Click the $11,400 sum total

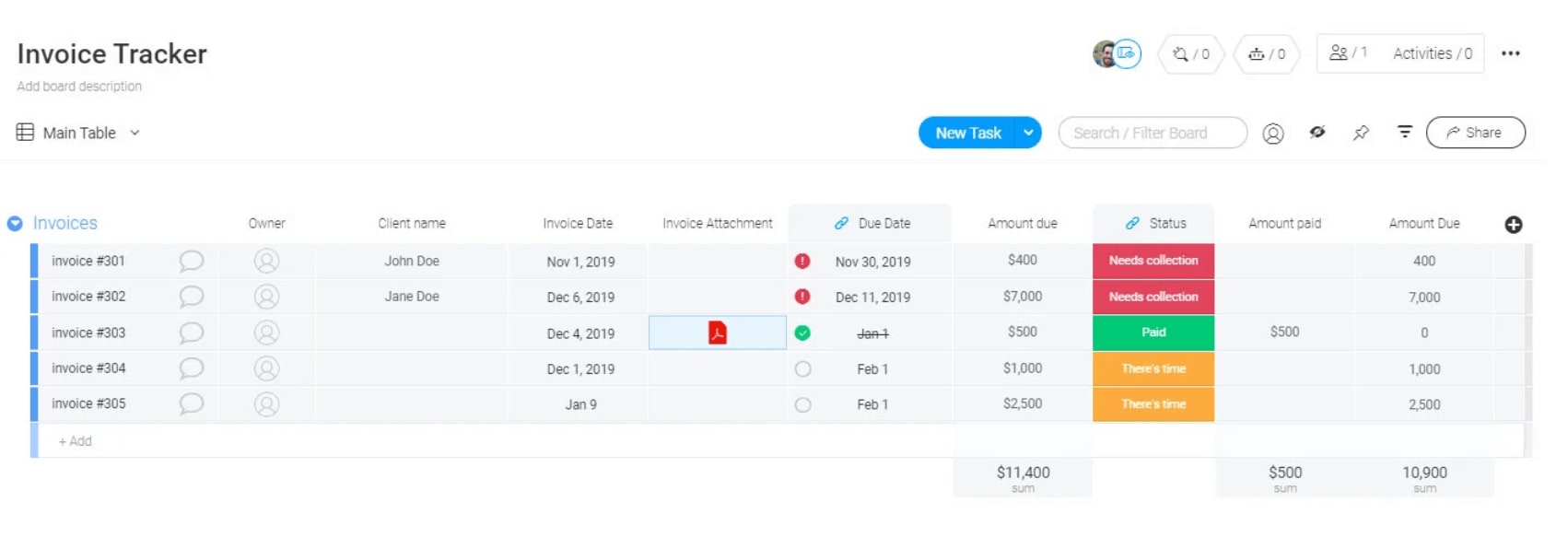[x=1023, y=473]
